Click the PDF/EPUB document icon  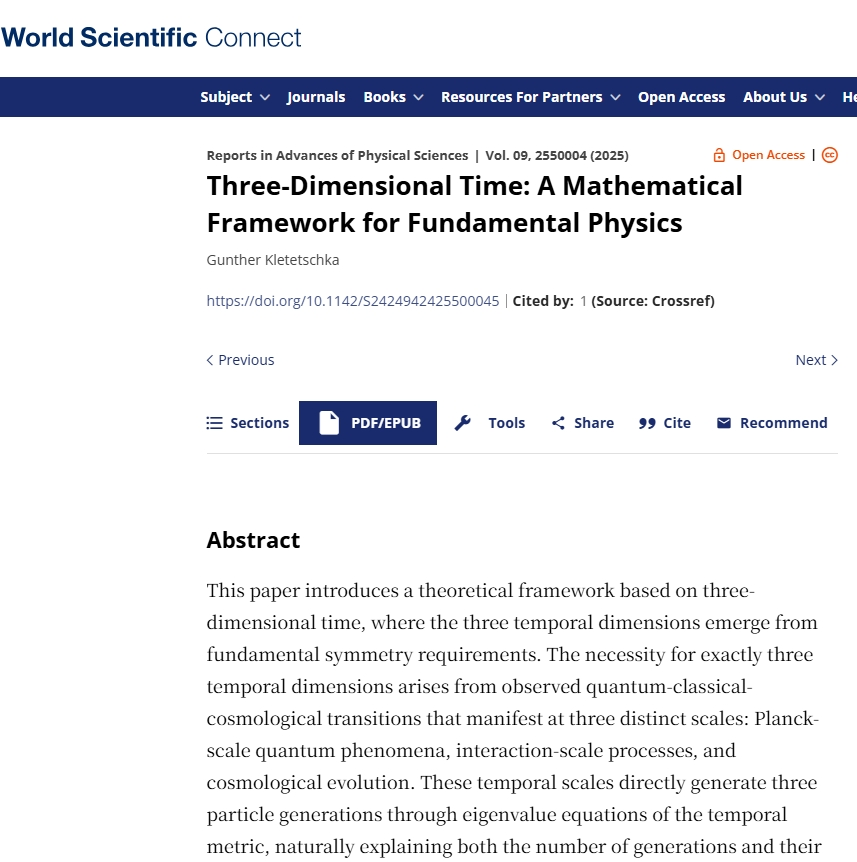pyautogui.click(x=329, y=423)
